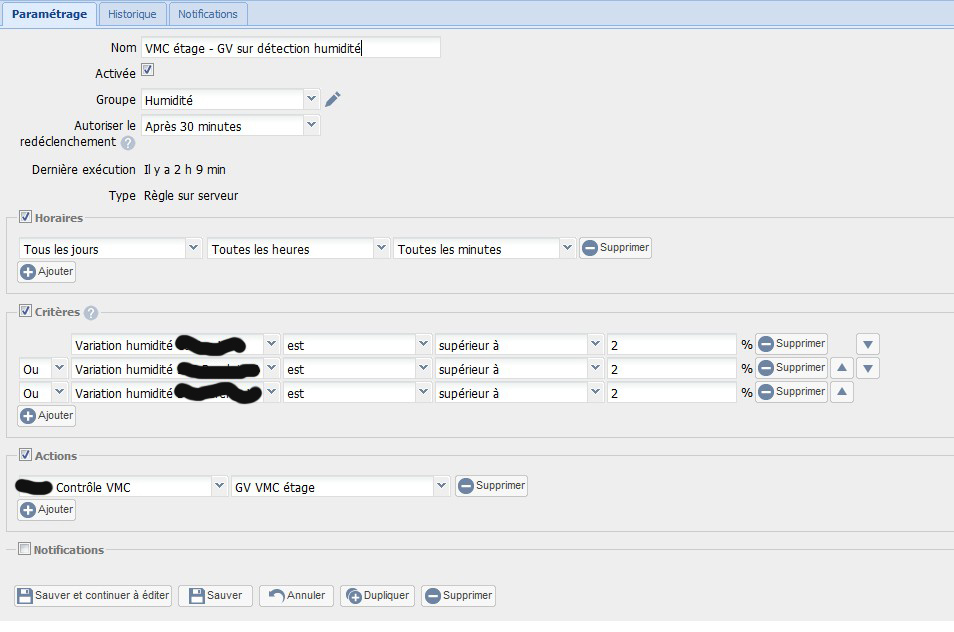Move first criterion down with arrow
This screenshot has width=954, height=632.
click(x=868, y=344)
